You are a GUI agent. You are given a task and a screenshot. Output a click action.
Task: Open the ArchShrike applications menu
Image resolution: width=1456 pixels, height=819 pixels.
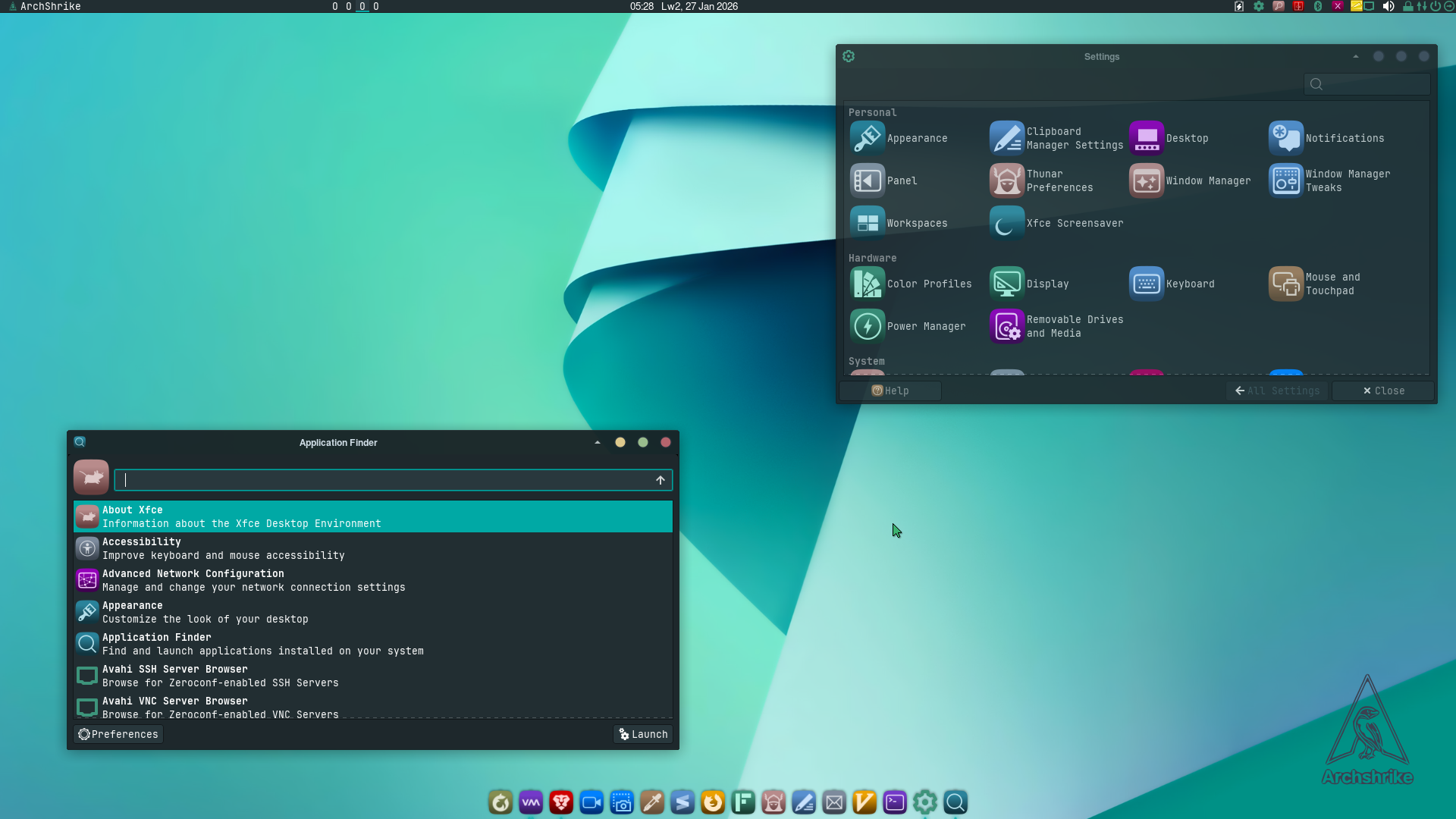[44, 6]
